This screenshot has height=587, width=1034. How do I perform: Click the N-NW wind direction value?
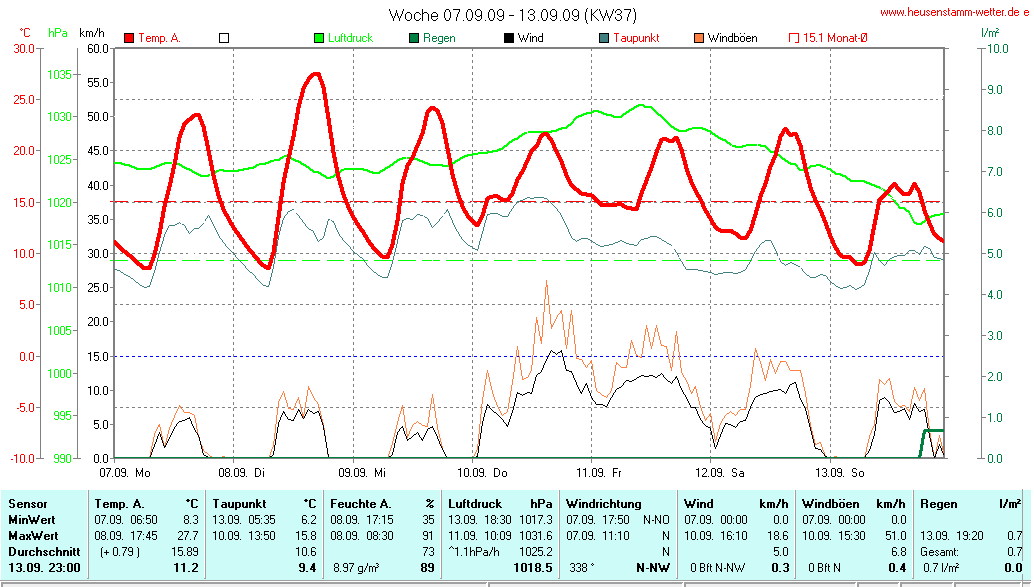(x=655, y=568)
